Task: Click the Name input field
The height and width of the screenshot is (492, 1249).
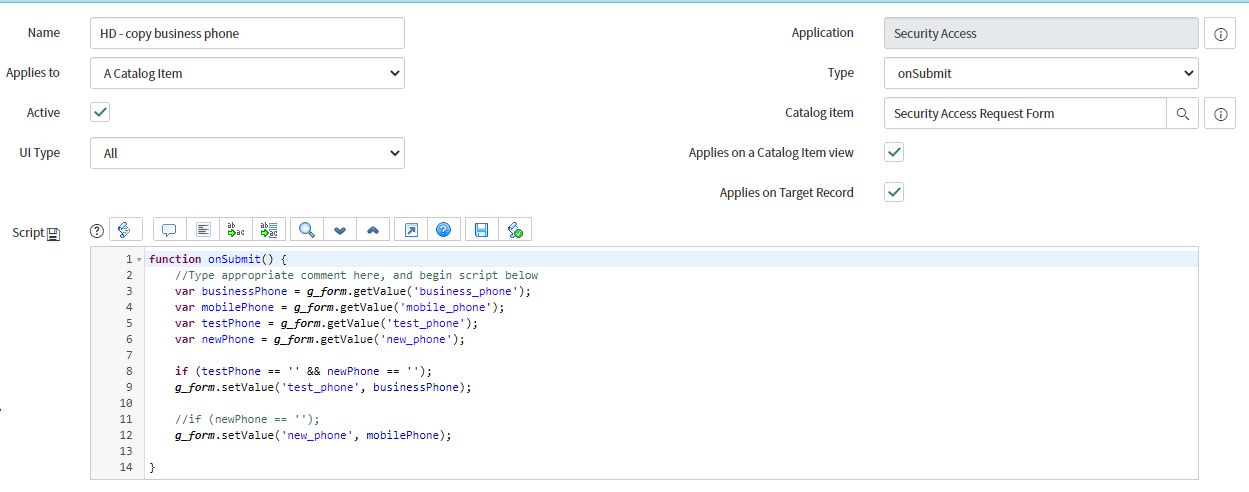Action: pyautogui.click(x=247, y=33)
